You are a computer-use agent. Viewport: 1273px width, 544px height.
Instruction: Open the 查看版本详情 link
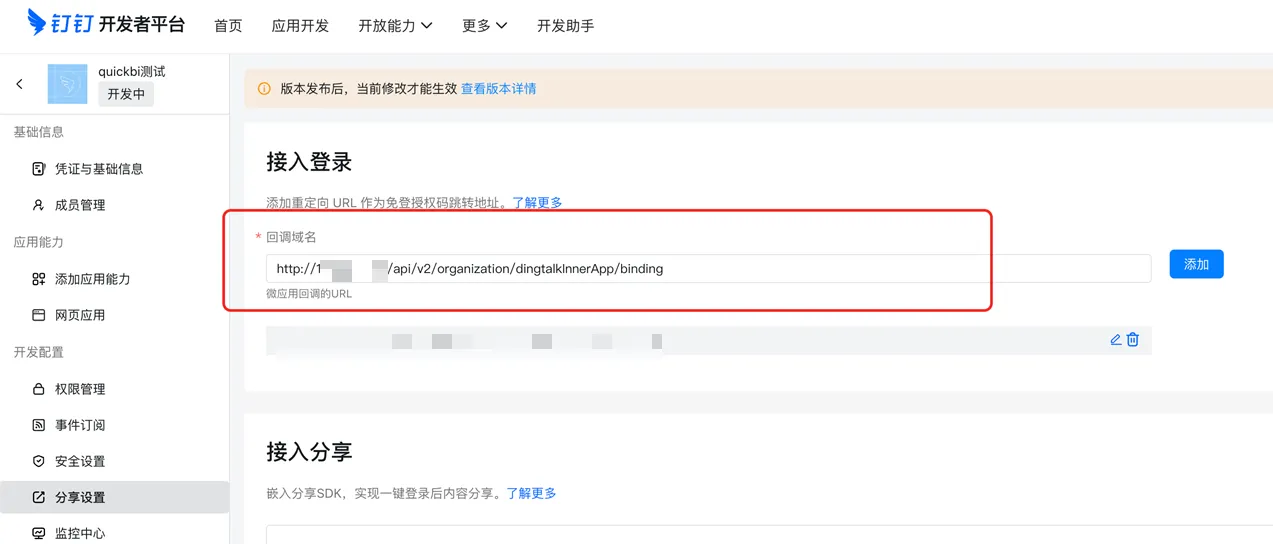point(498,89)
